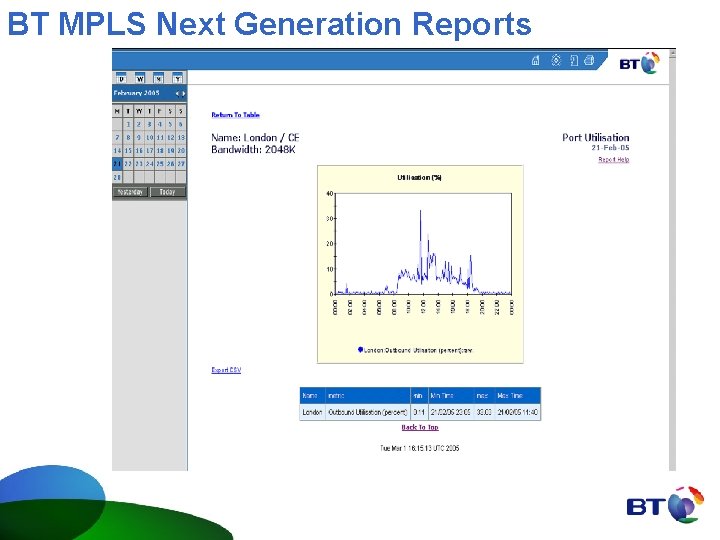Click the logout door icon in the header
Image resolution: width=720 pixels, height=540 pixels.
[x=574, y=60]
